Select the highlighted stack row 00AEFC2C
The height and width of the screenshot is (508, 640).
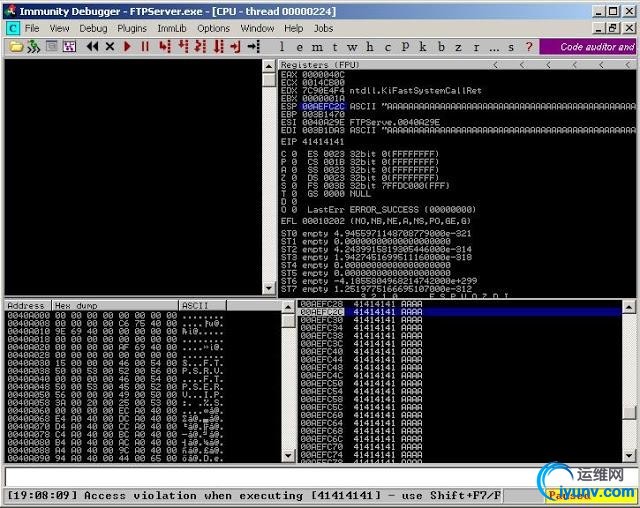pos(459,312)
